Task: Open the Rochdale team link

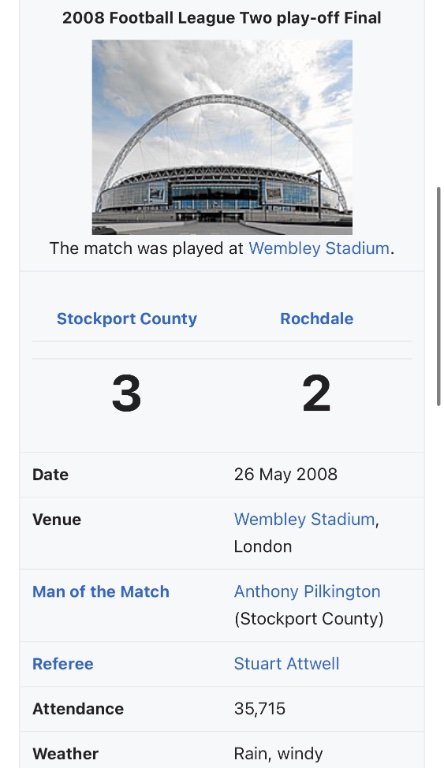Action: point(317,318)
